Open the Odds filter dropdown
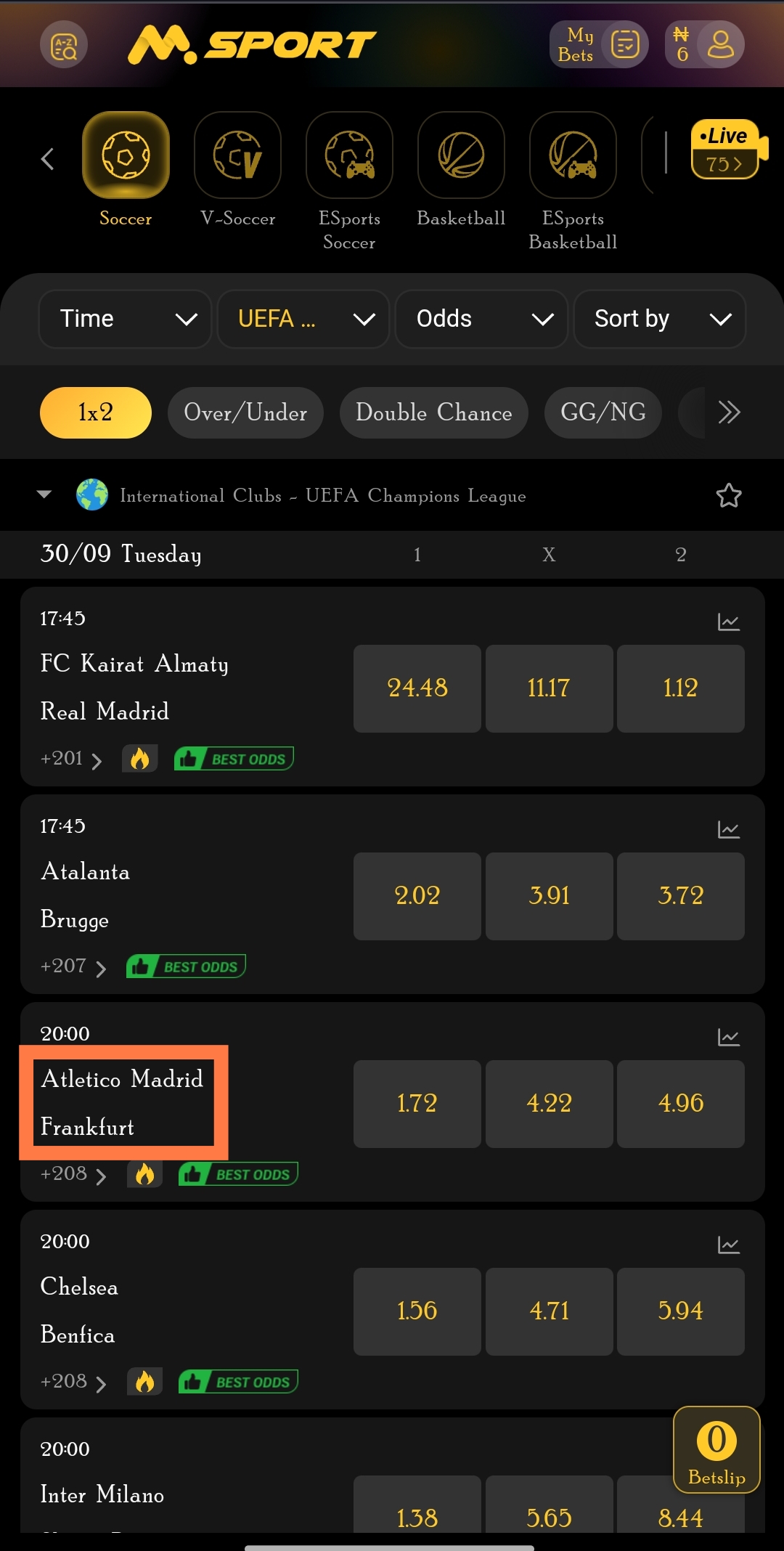The height and width of the screenshot is (1551, 784). (x=481, y=319)
